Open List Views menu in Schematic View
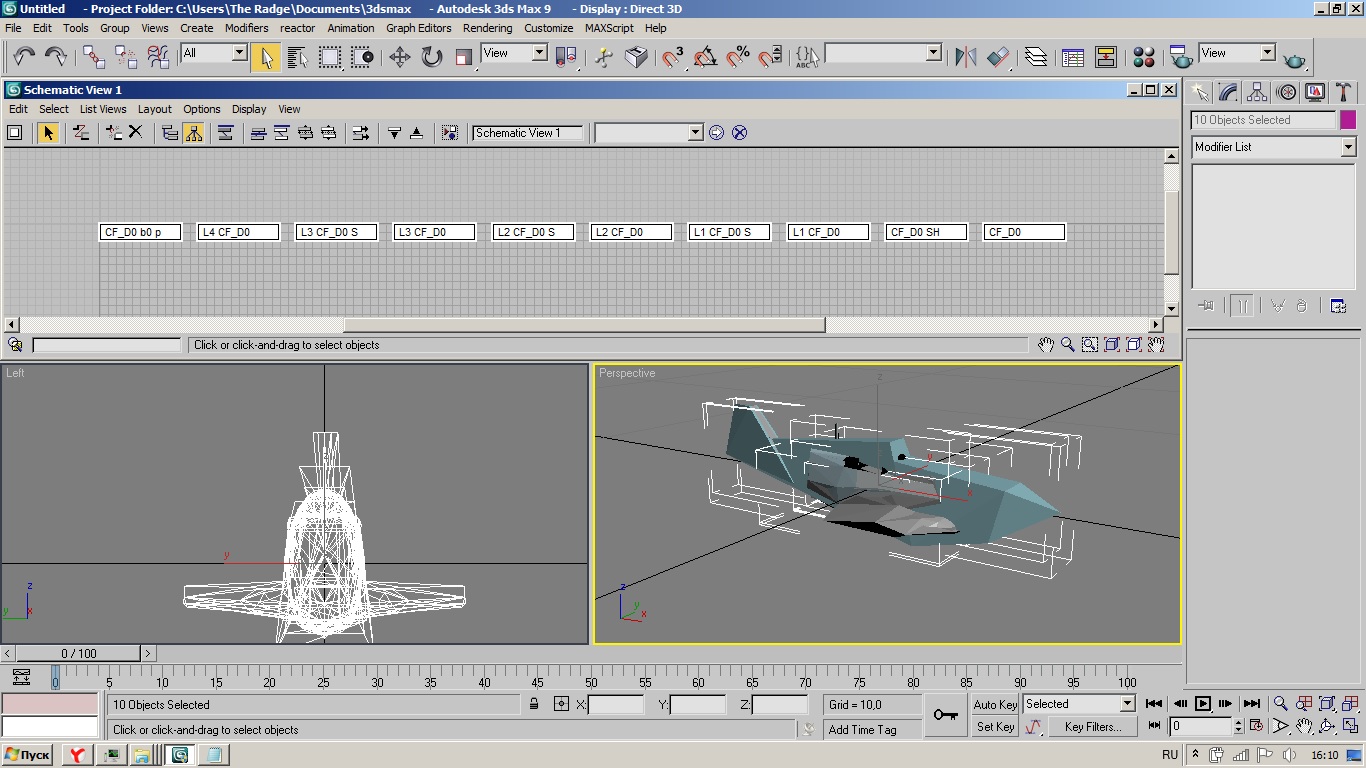The width and height of the screenshot is (1366, 768). [103, 109]
